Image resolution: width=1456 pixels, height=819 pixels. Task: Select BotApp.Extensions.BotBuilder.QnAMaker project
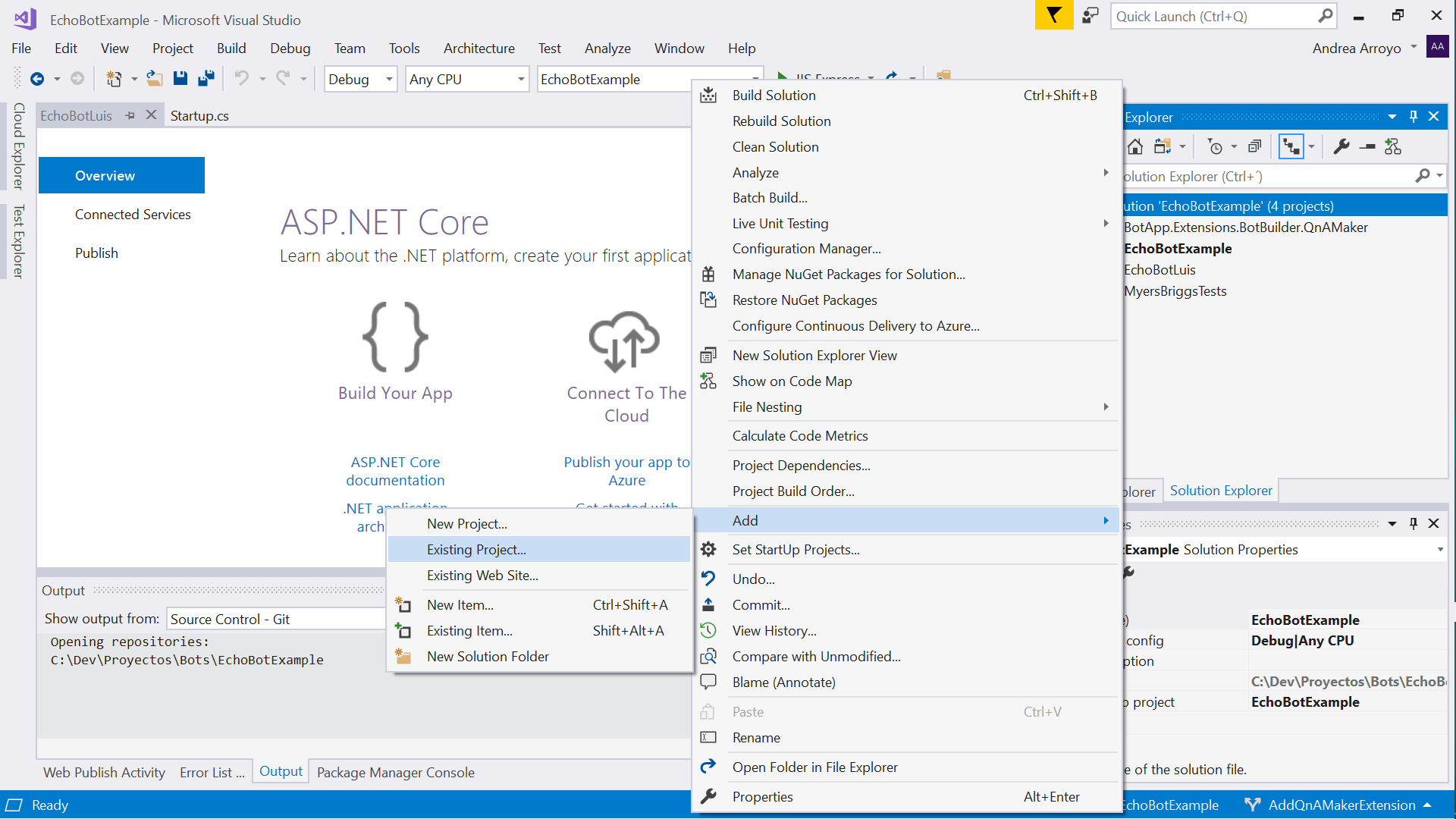click(1245, 227)
